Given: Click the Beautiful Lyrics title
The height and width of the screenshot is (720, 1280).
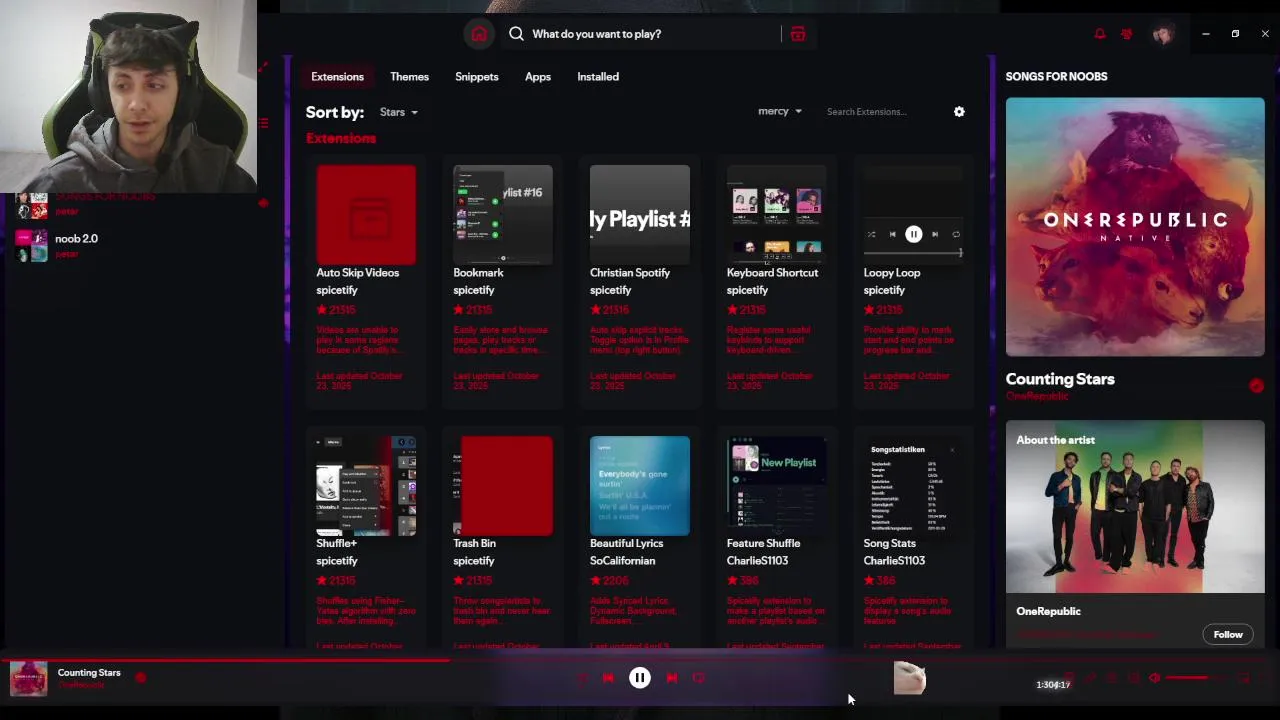Looking at the screenshot, I should coord(626,543).
